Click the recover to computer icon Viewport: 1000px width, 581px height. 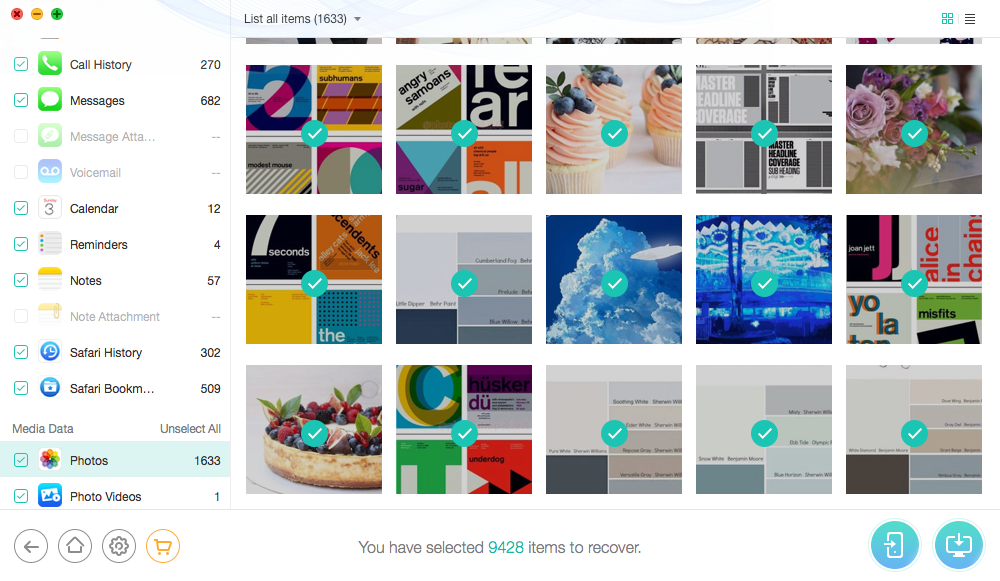point(958,545)
